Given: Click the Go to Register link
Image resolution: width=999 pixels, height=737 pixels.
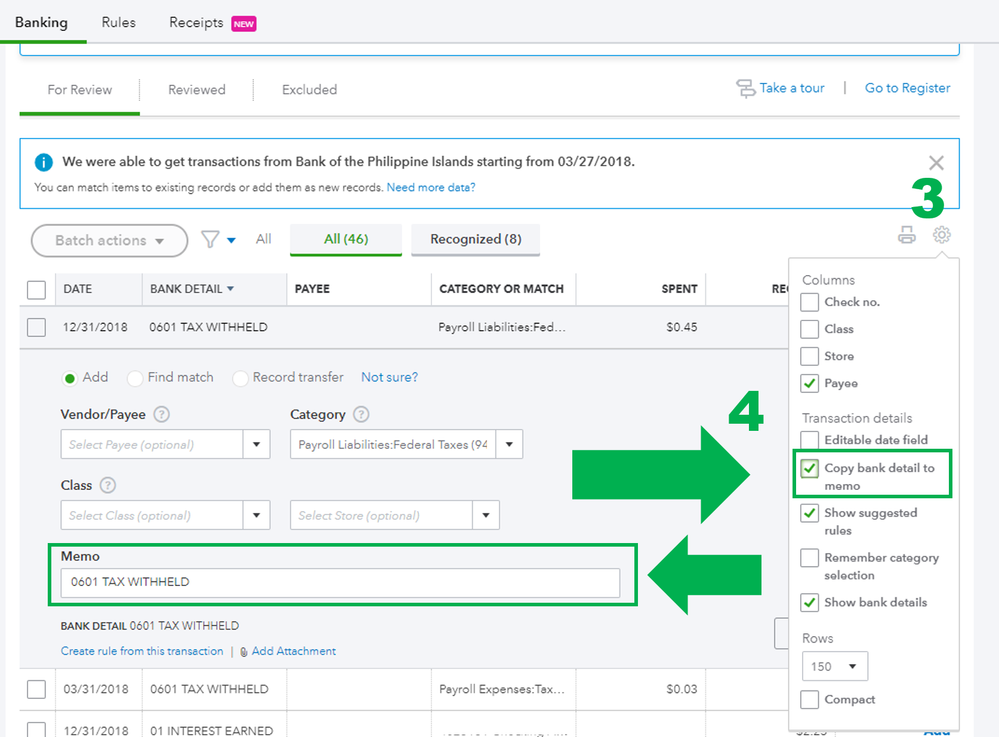Looking at the screenshot, I should click(907, 88).
